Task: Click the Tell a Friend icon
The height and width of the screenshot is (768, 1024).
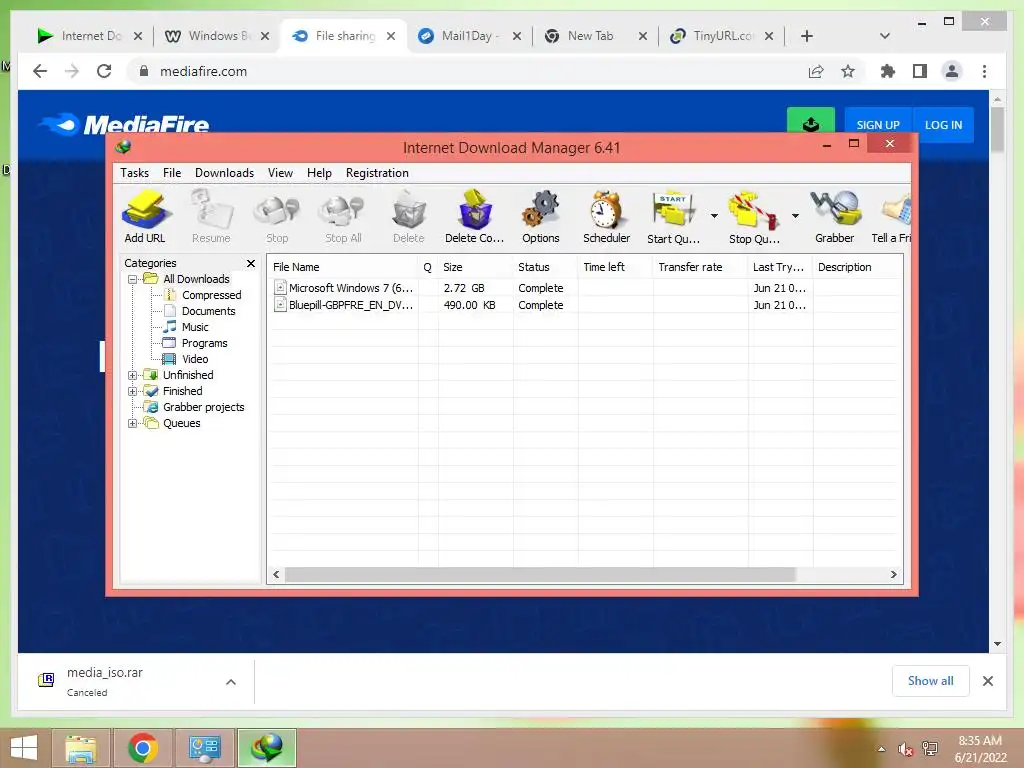Action: 892,217
